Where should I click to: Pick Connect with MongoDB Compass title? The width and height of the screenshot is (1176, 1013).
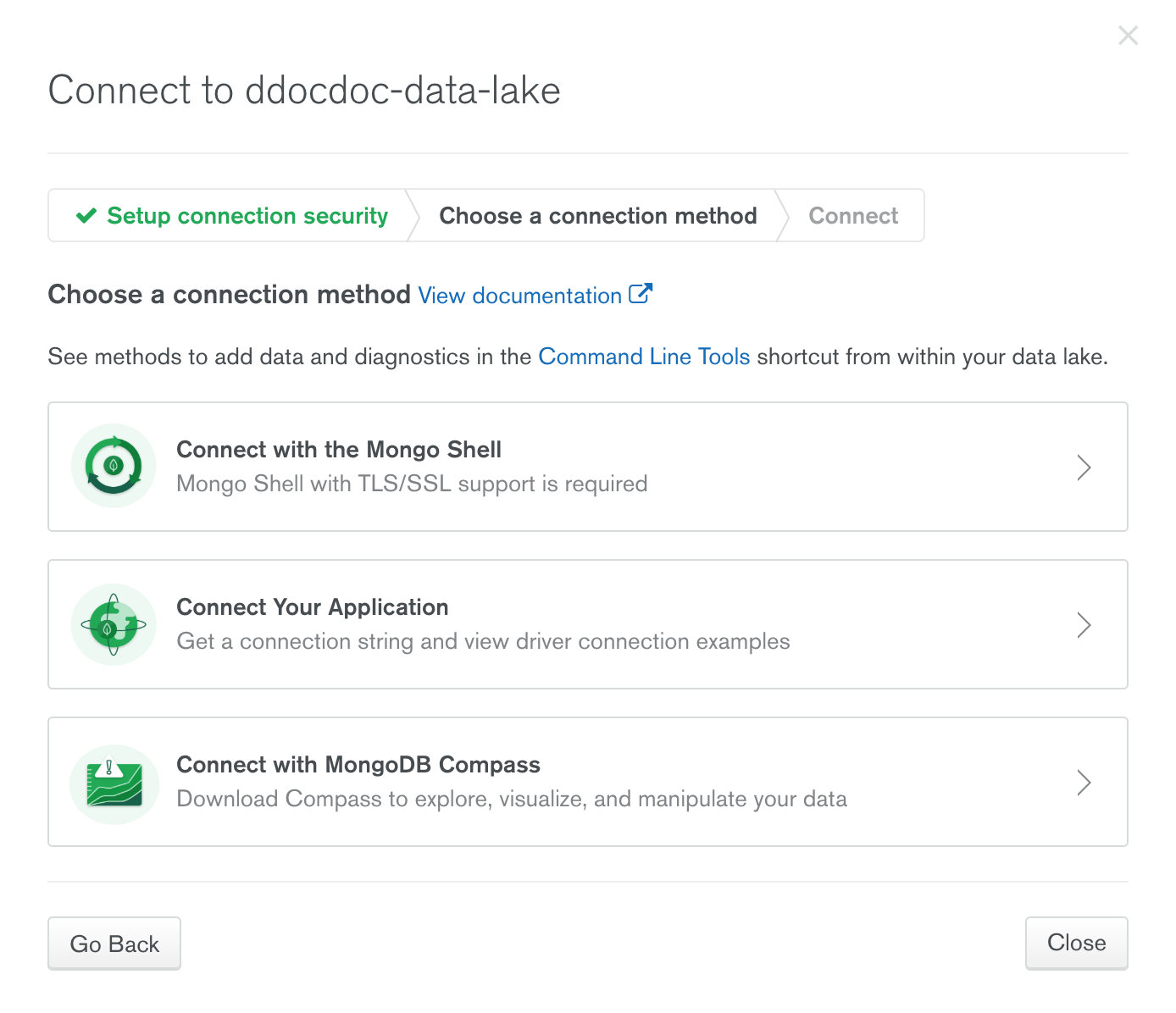point(358,765)
